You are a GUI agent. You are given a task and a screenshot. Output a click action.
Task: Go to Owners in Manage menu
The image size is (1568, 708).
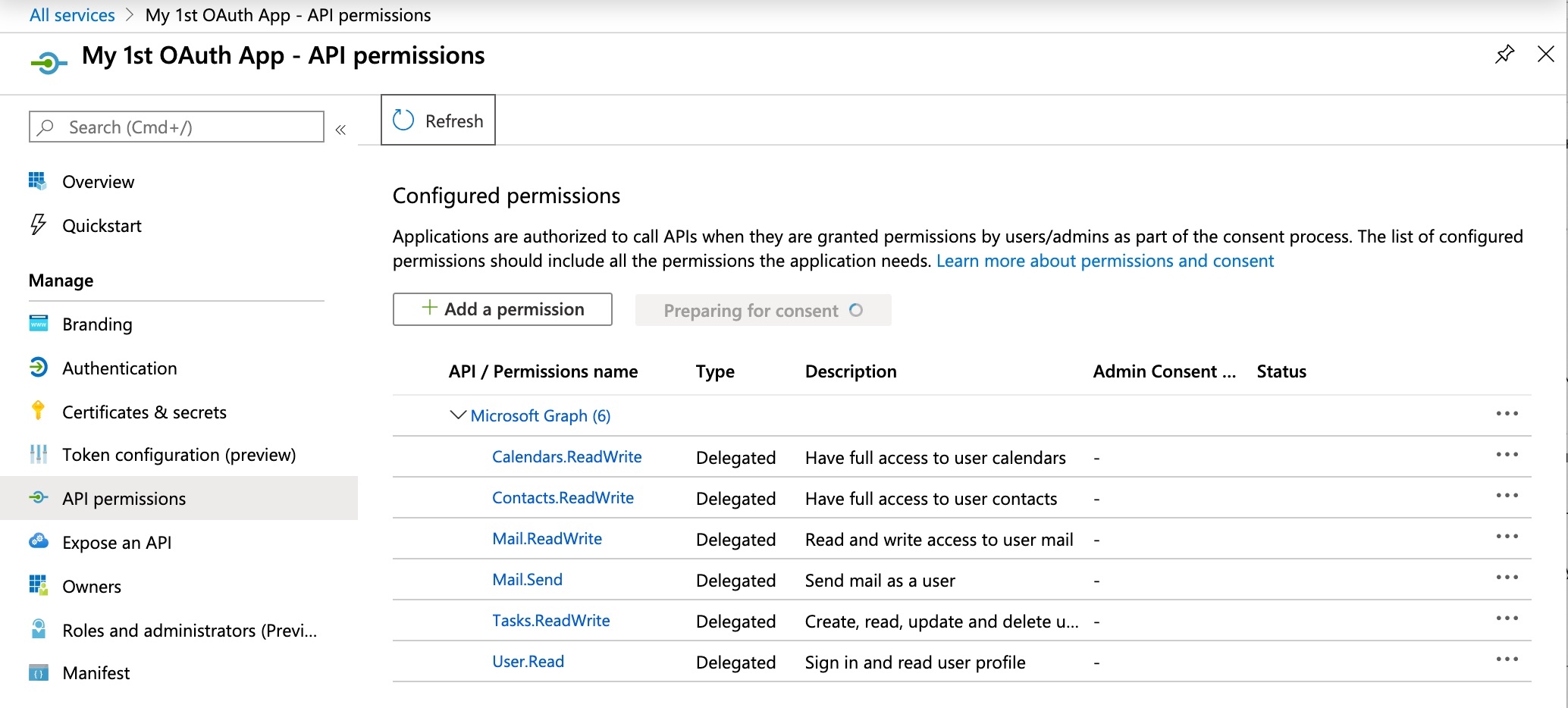point(92,587)
